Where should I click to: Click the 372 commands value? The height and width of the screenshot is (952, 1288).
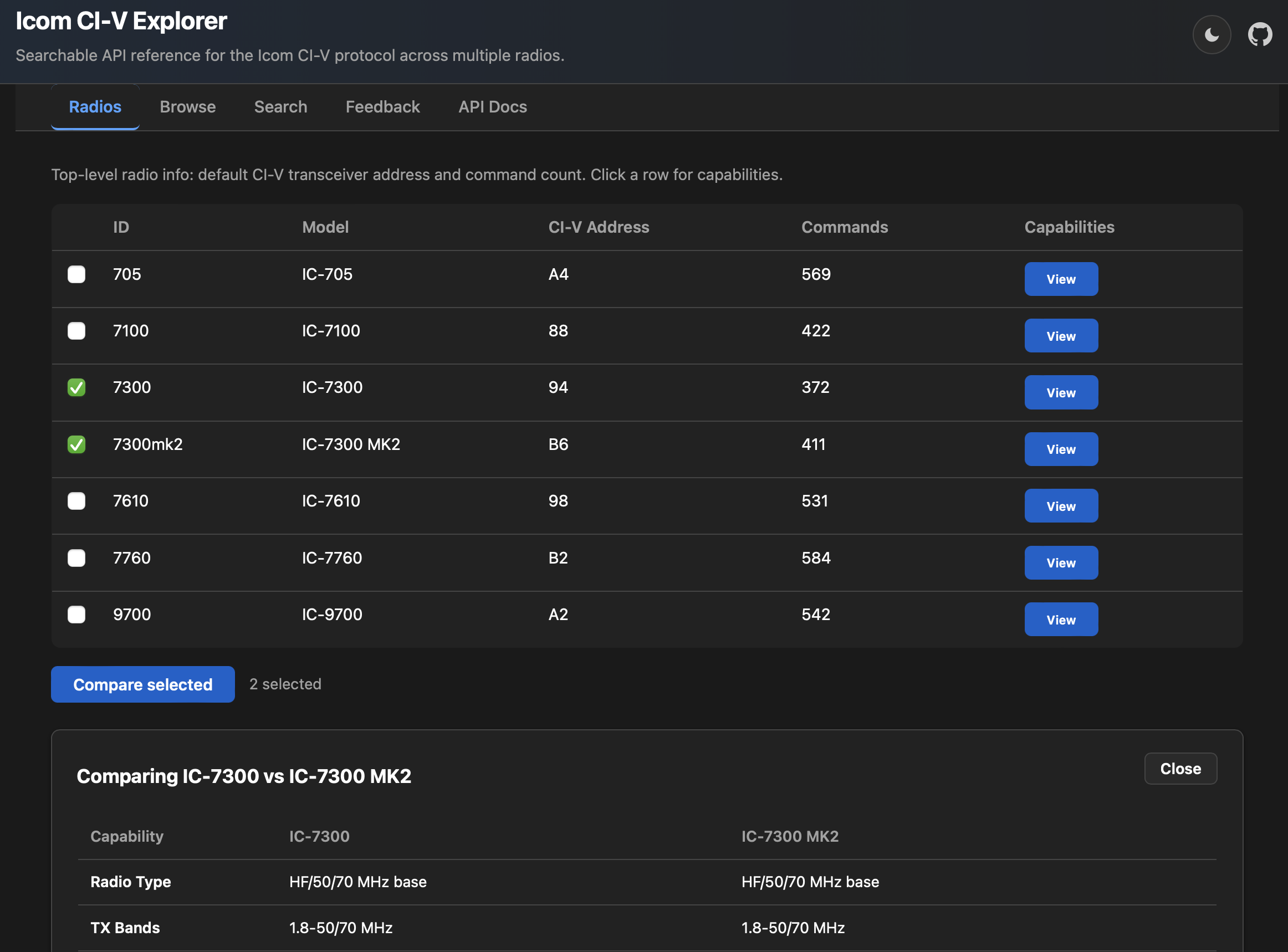tap(815, 387)
